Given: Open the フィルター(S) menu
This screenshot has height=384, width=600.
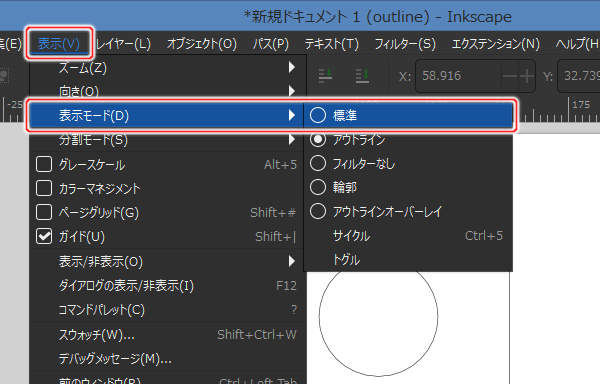Looking at the screenshot, I should coord(405,44).
